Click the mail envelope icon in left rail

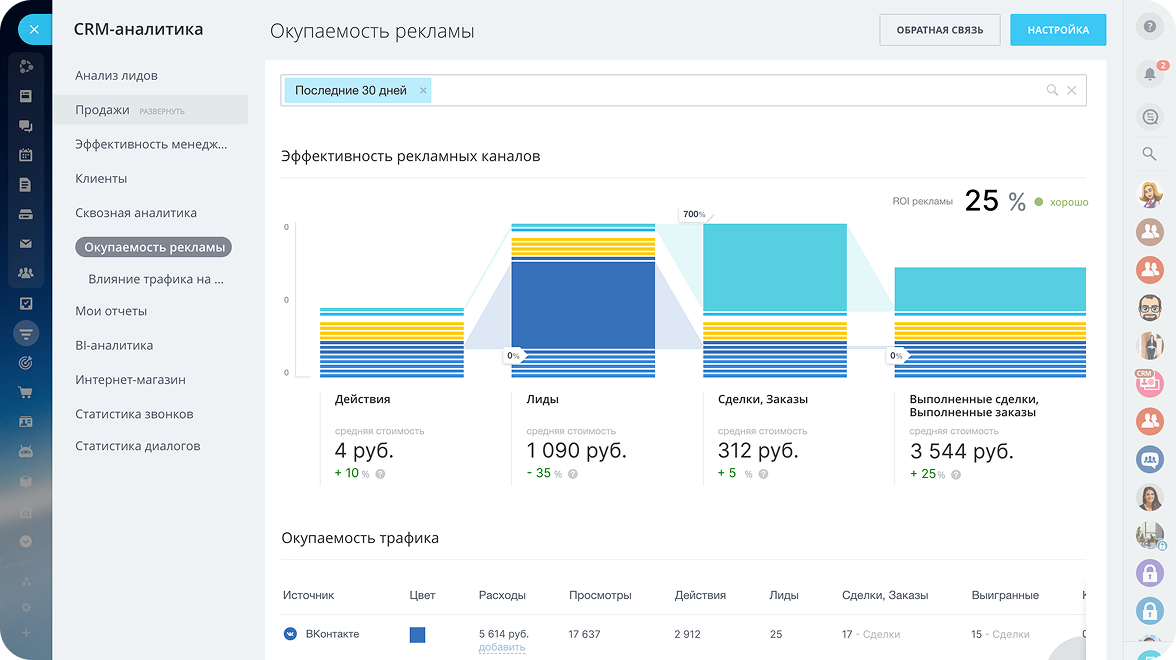pos(26,243)
